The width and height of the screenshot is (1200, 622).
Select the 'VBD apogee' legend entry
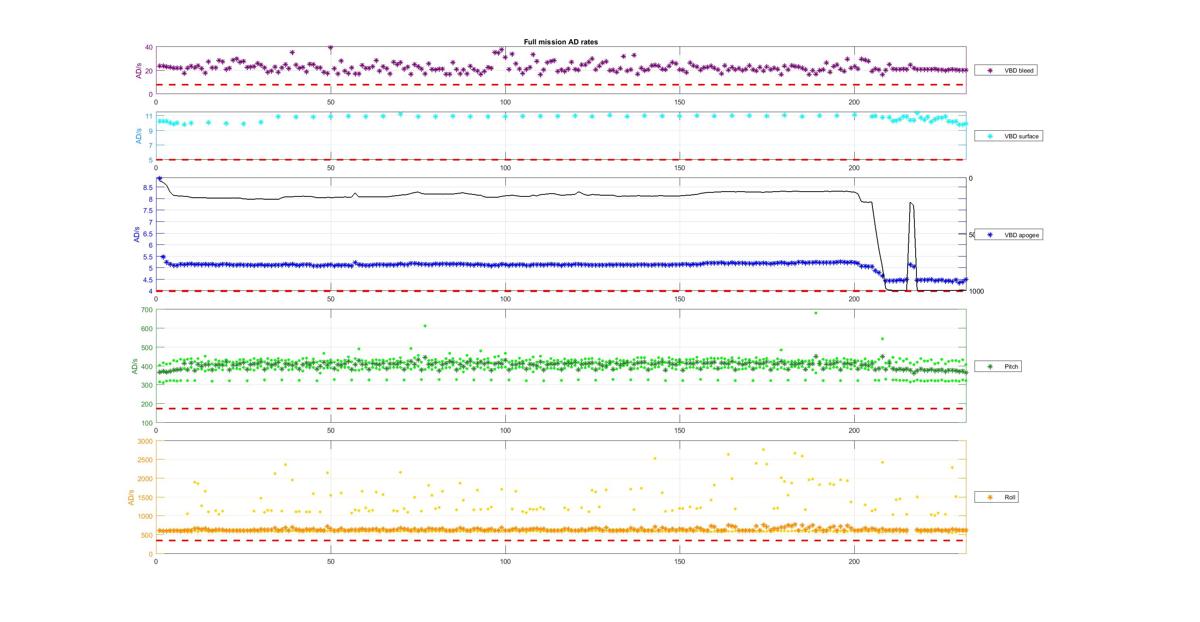pos(1010,234)
